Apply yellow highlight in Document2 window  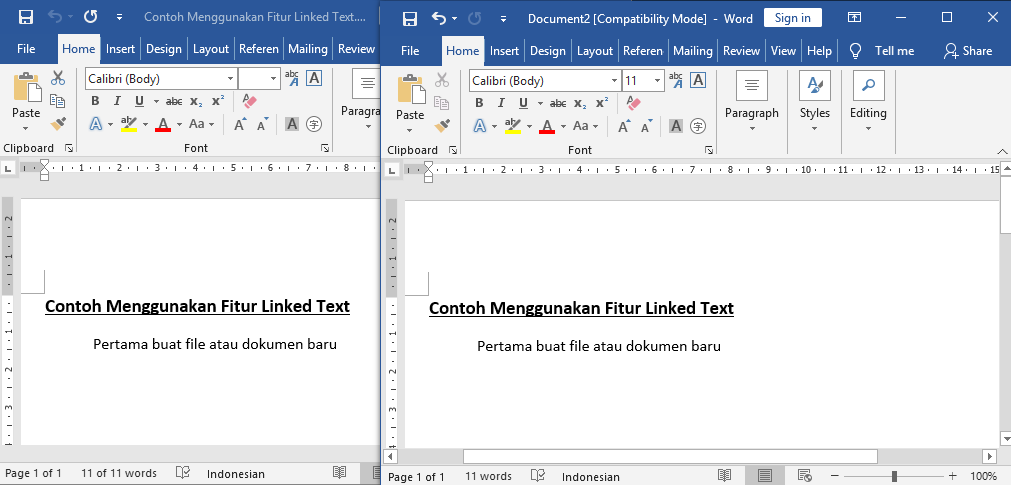coord(513,126)
